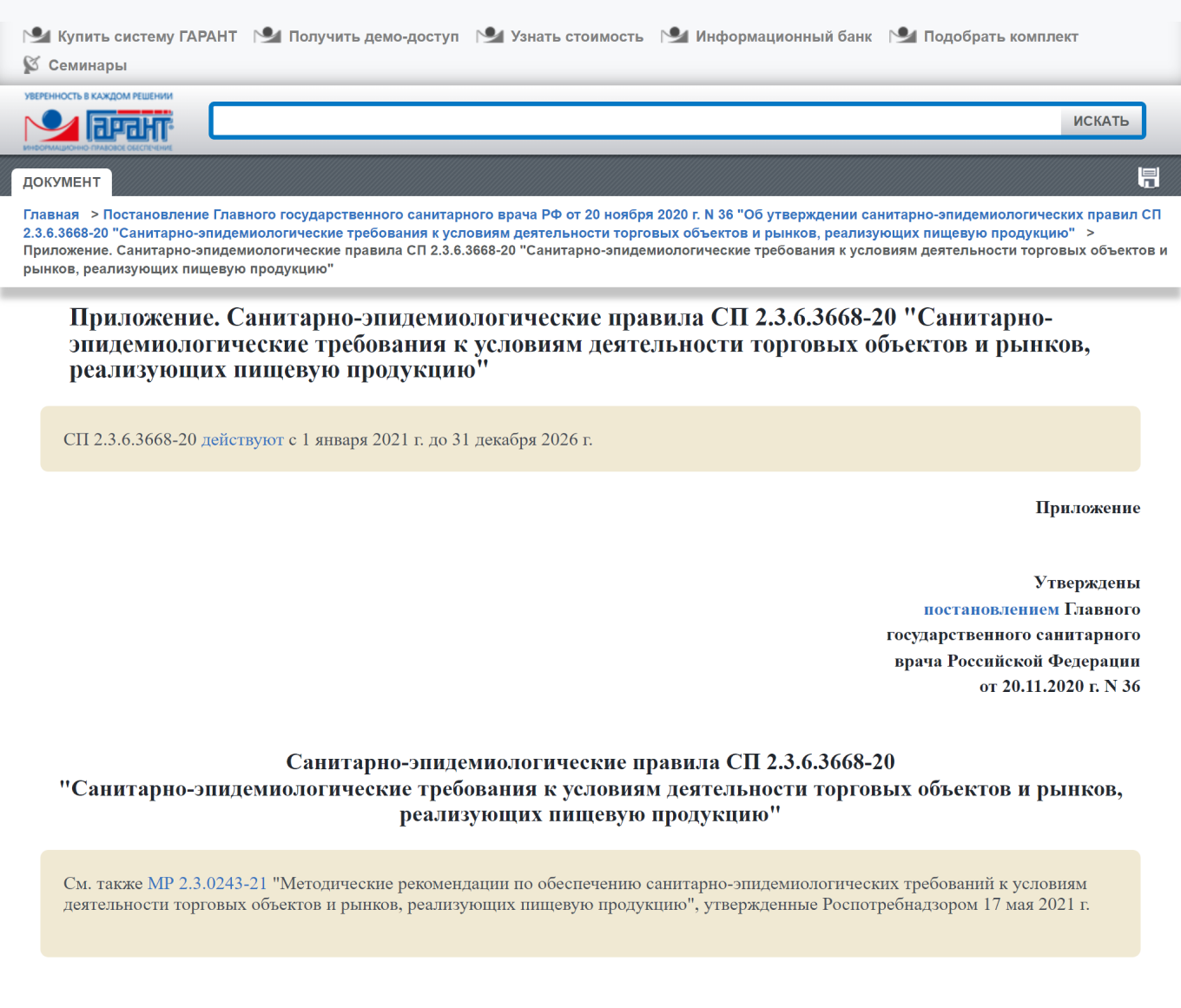Select the ДОКУМЕНТ tab

pyautogui.click(x=62, y=182)
